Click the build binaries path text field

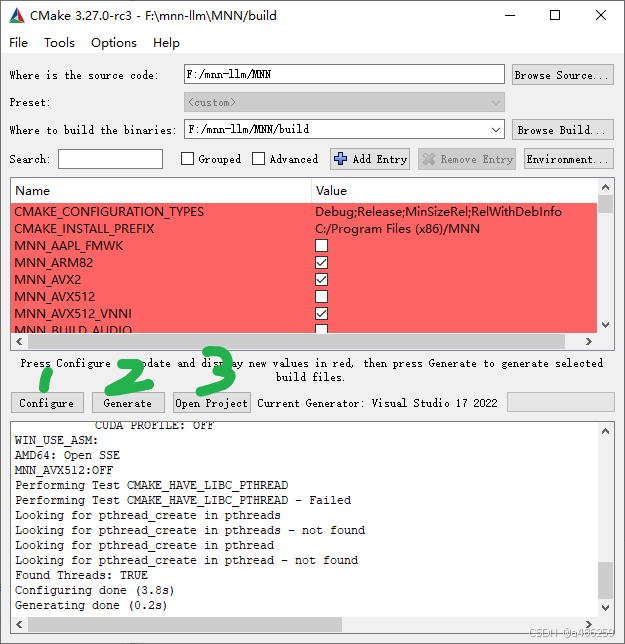[337, 129]
